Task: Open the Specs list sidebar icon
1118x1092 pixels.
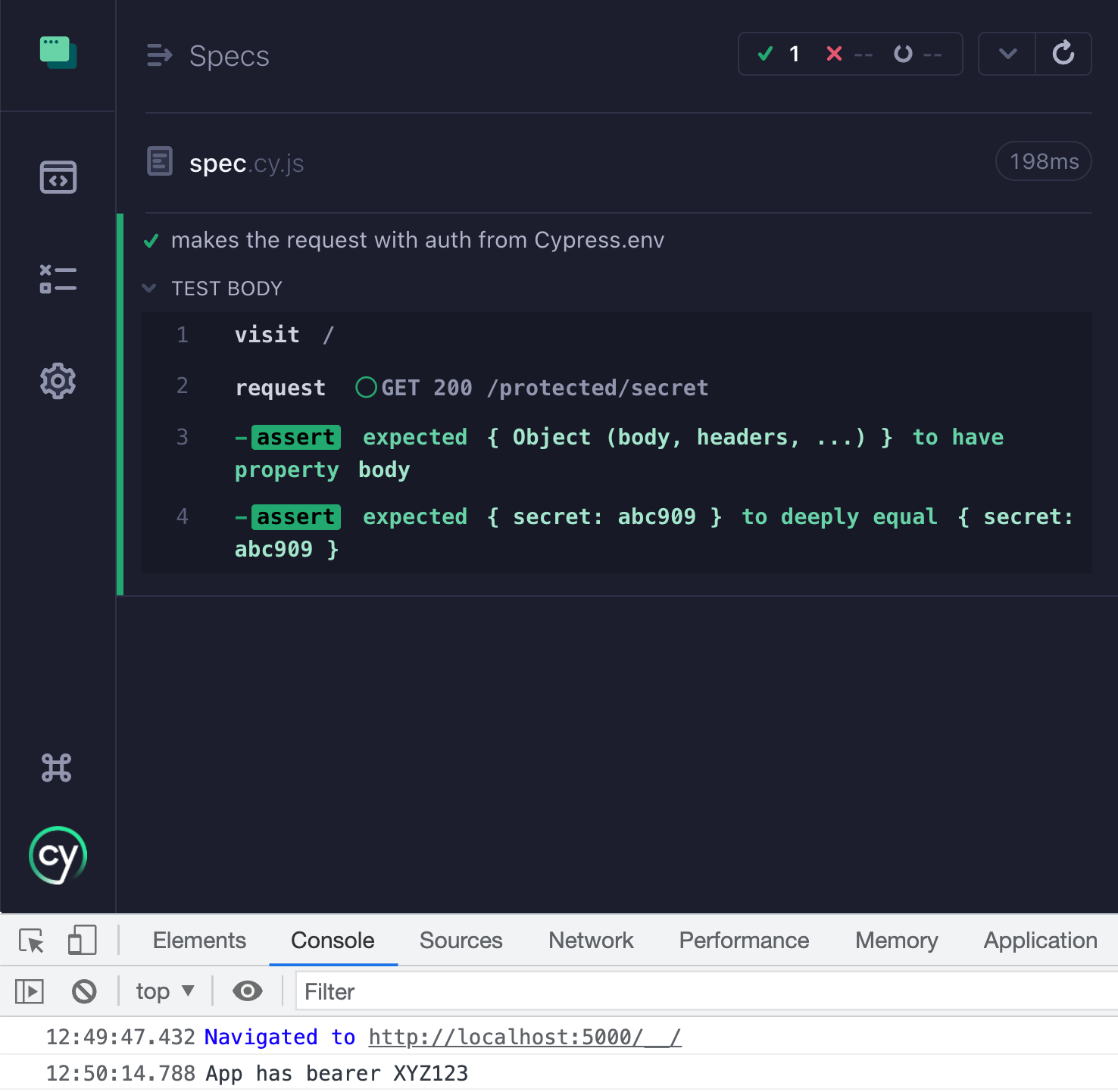Action: coord(58,177)
